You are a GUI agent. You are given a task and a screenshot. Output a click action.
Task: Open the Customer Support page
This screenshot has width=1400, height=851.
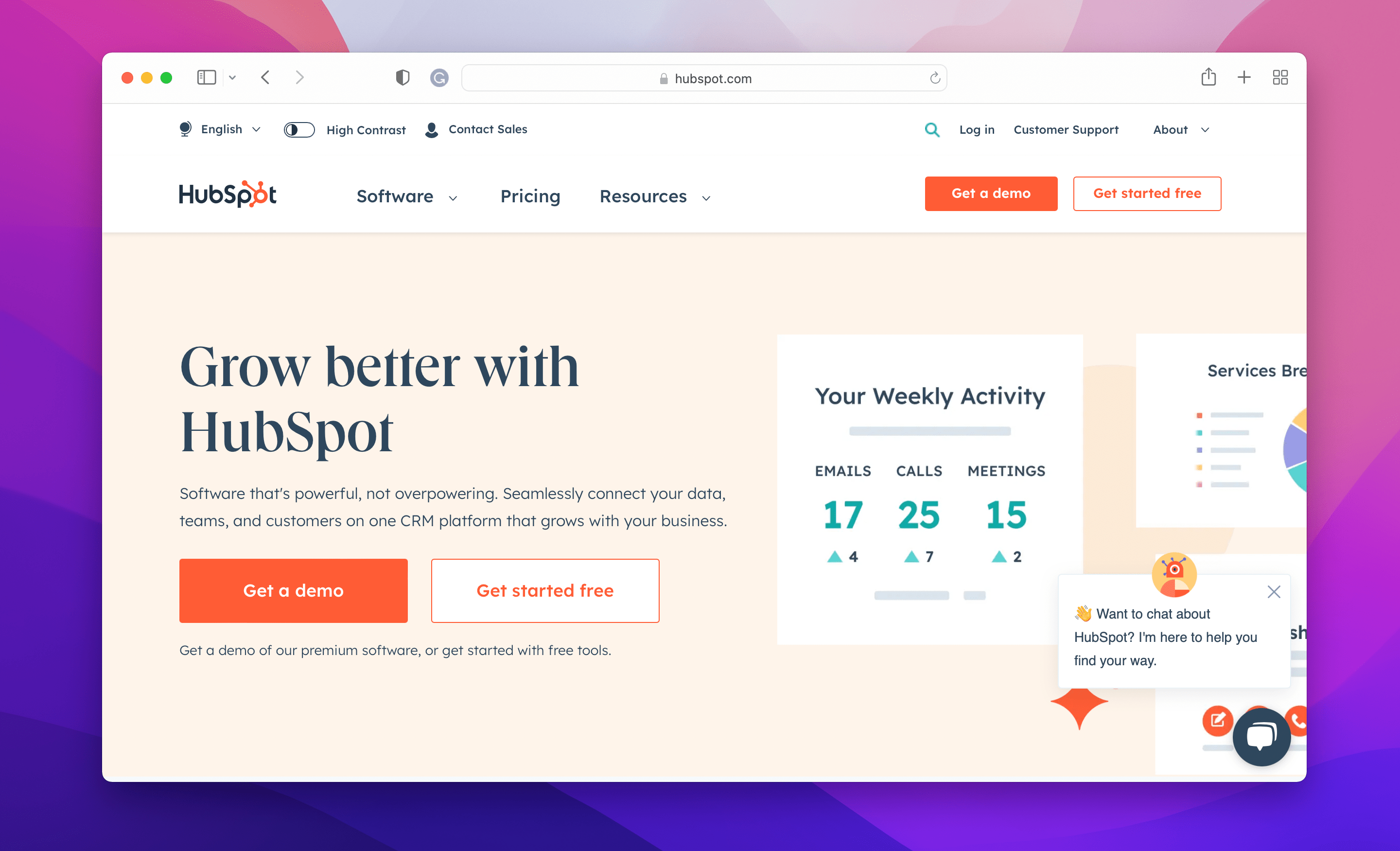[1065, 129]
